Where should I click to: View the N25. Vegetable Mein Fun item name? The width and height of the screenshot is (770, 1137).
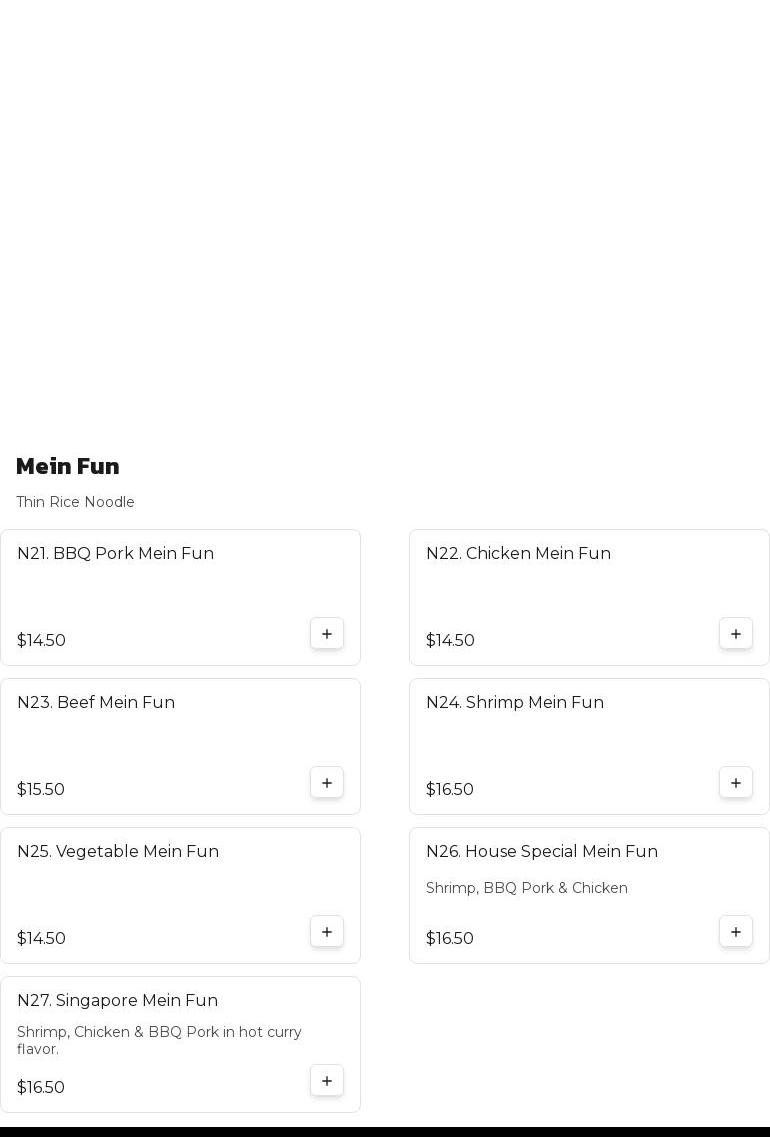(118, 852)
